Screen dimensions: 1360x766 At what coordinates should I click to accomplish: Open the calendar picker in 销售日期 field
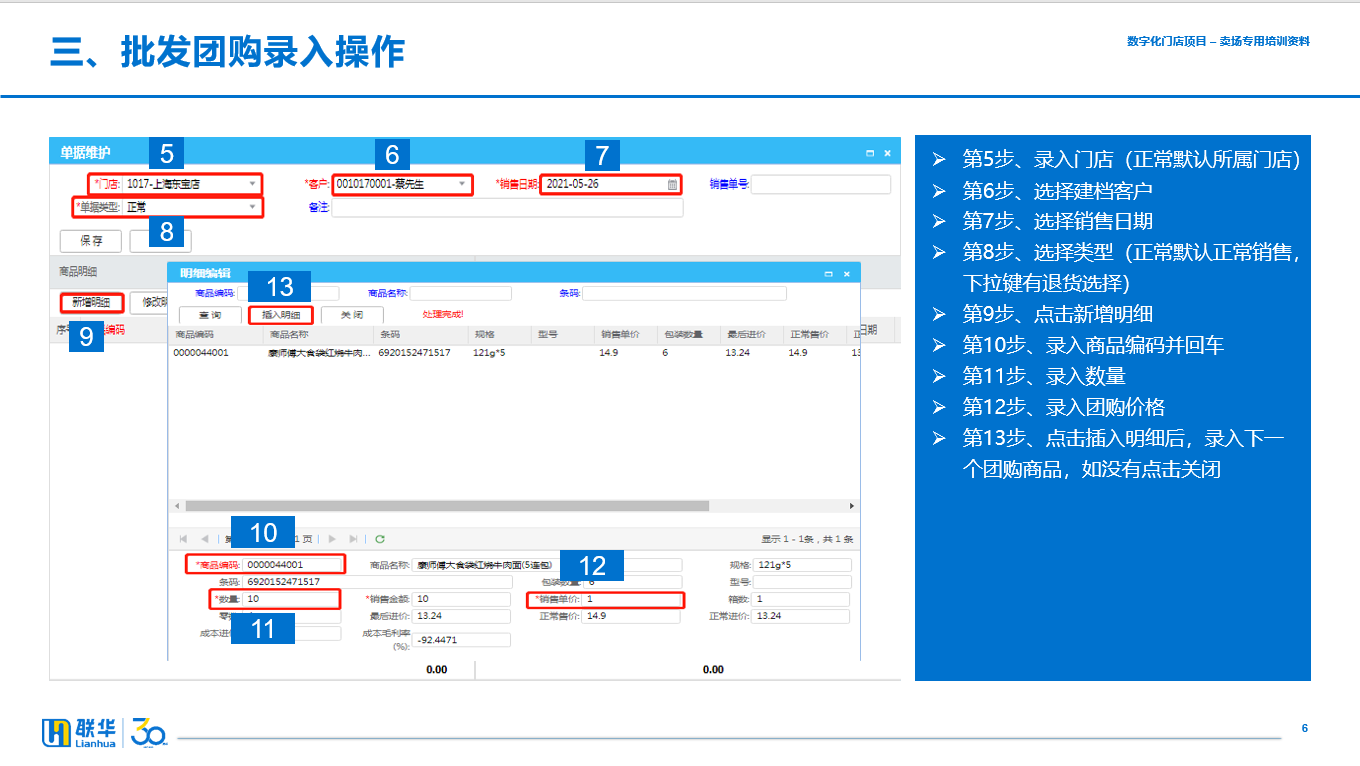click(x=672, y=184)
